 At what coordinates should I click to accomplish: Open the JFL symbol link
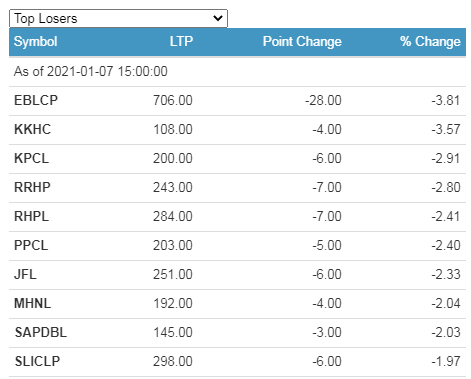(25, 274)
